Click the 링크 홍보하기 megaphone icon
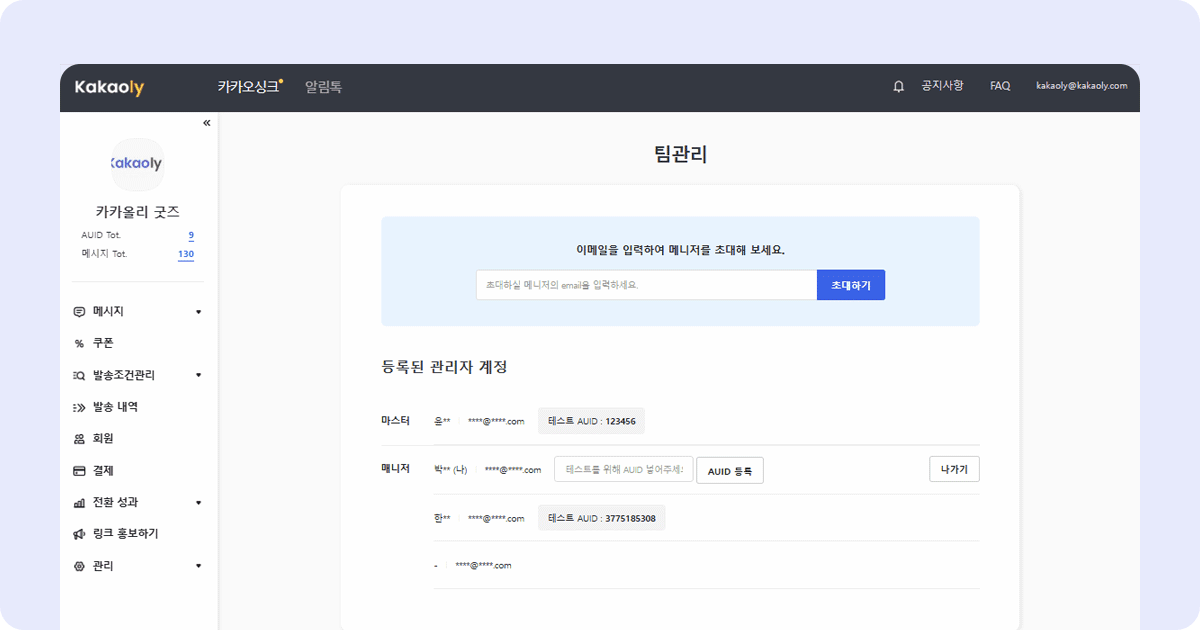 click(x=79, y=535)
